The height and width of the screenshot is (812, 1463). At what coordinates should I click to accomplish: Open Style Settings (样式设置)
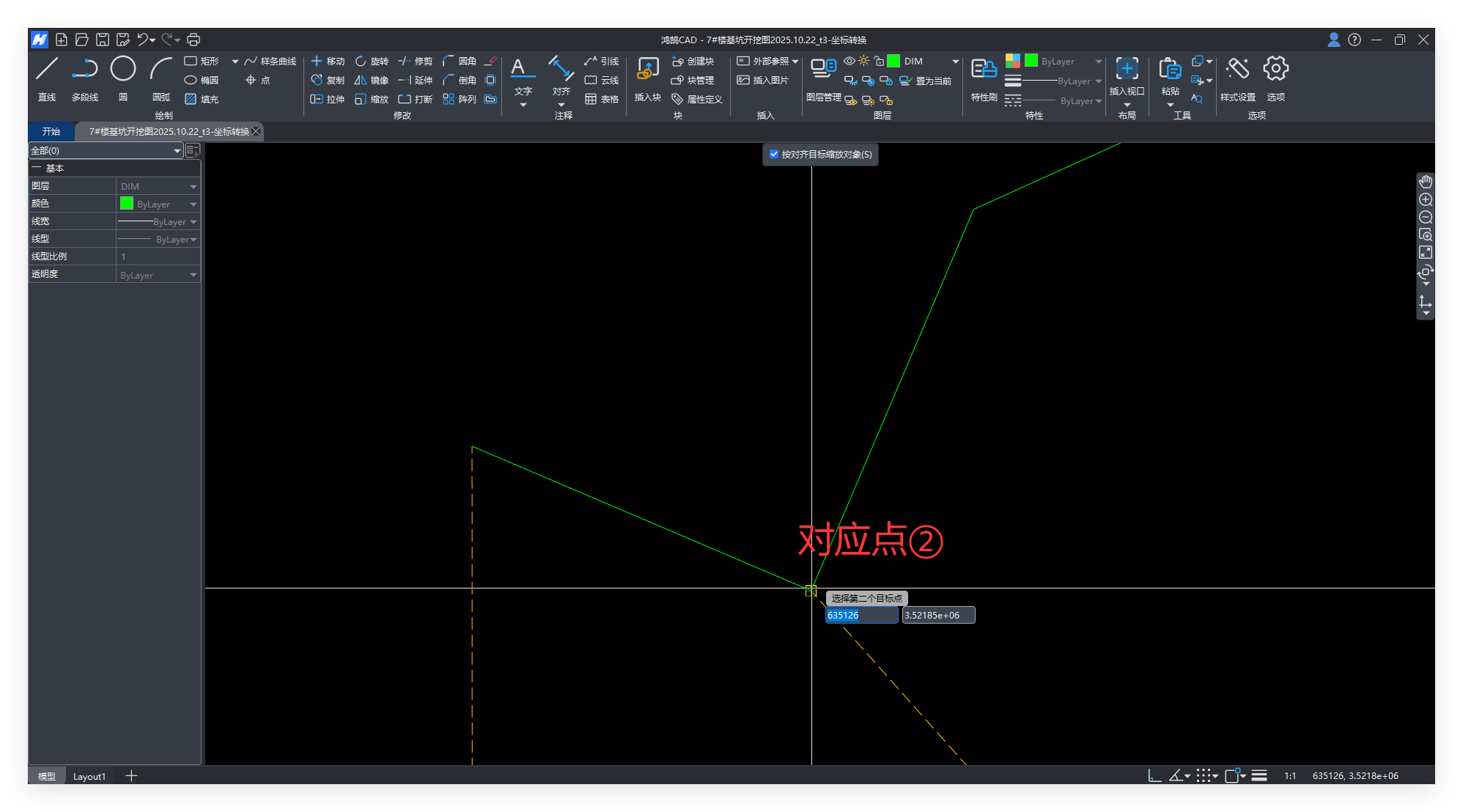pos(1237,70)
